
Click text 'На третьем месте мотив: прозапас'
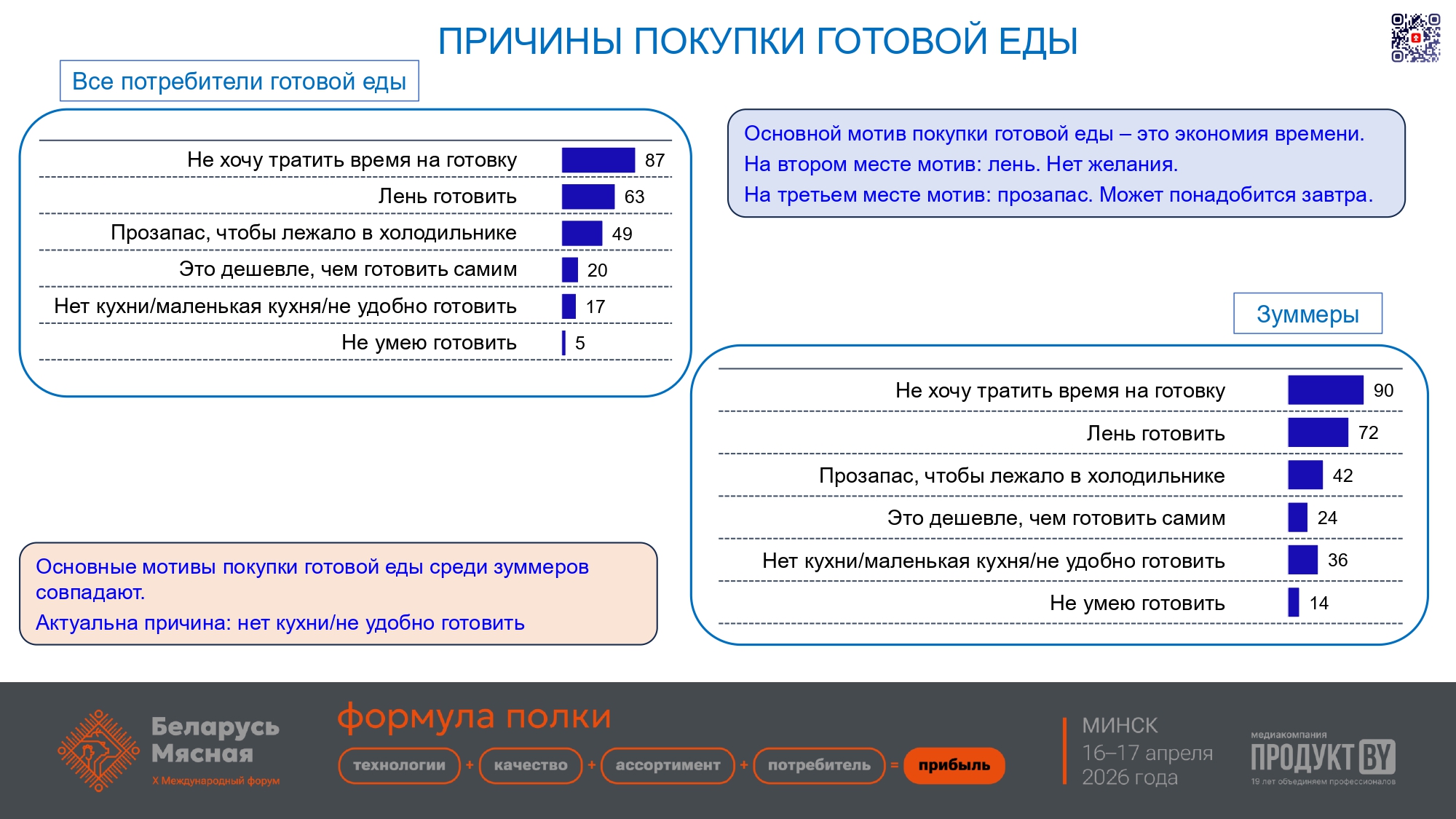tap(918, 195)
